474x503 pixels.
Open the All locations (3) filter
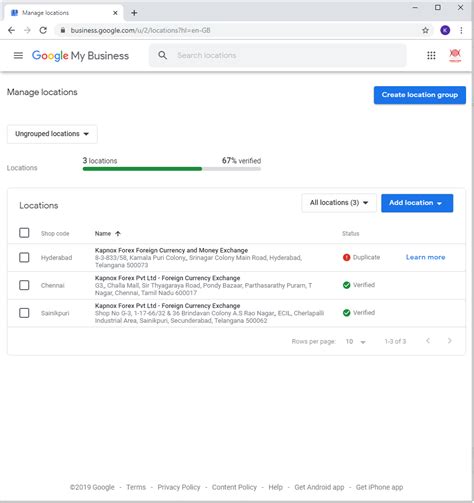[x=339, y=203]
